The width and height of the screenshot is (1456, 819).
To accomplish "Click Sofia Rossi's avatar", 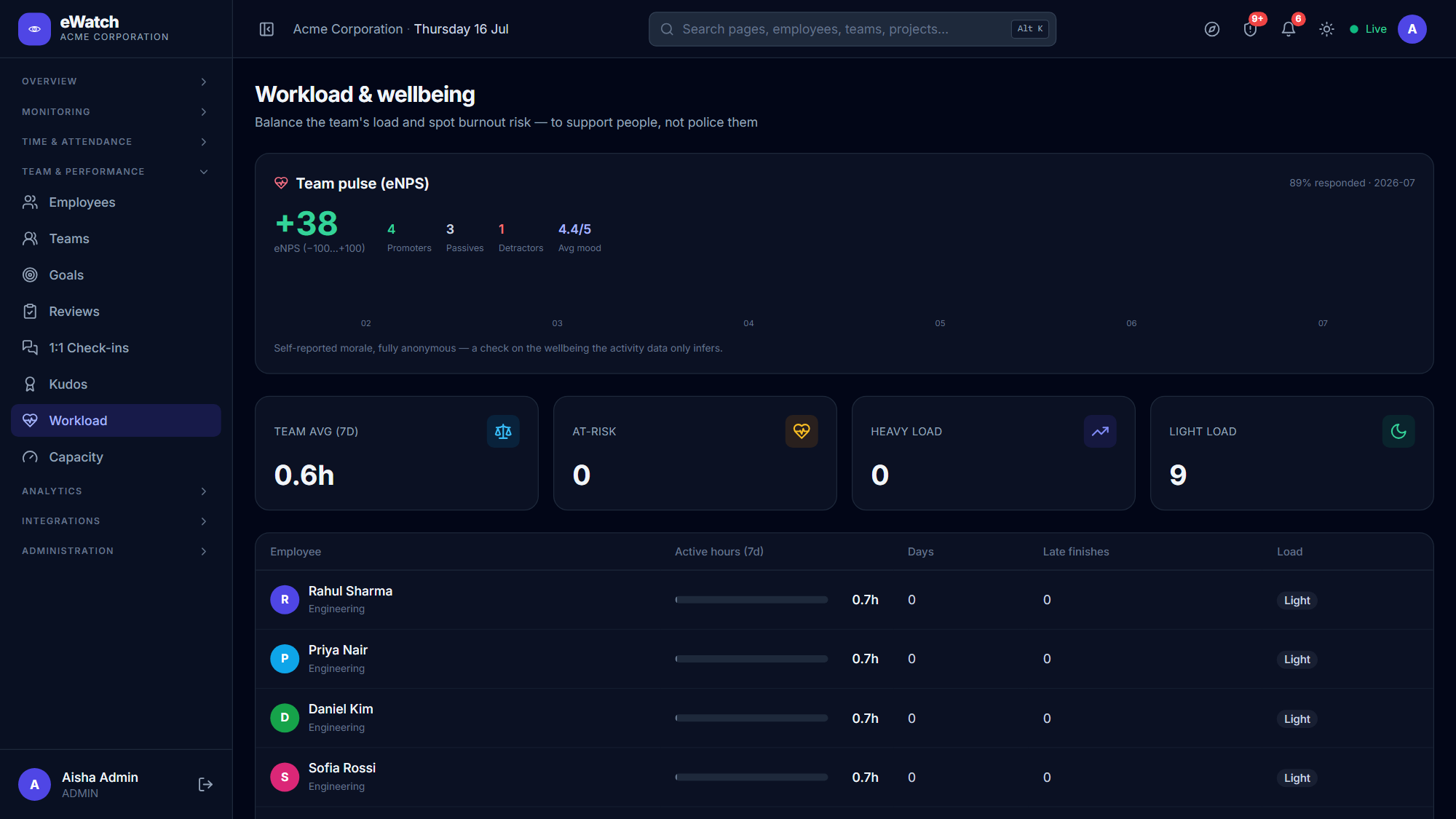I will coord(285,778).
